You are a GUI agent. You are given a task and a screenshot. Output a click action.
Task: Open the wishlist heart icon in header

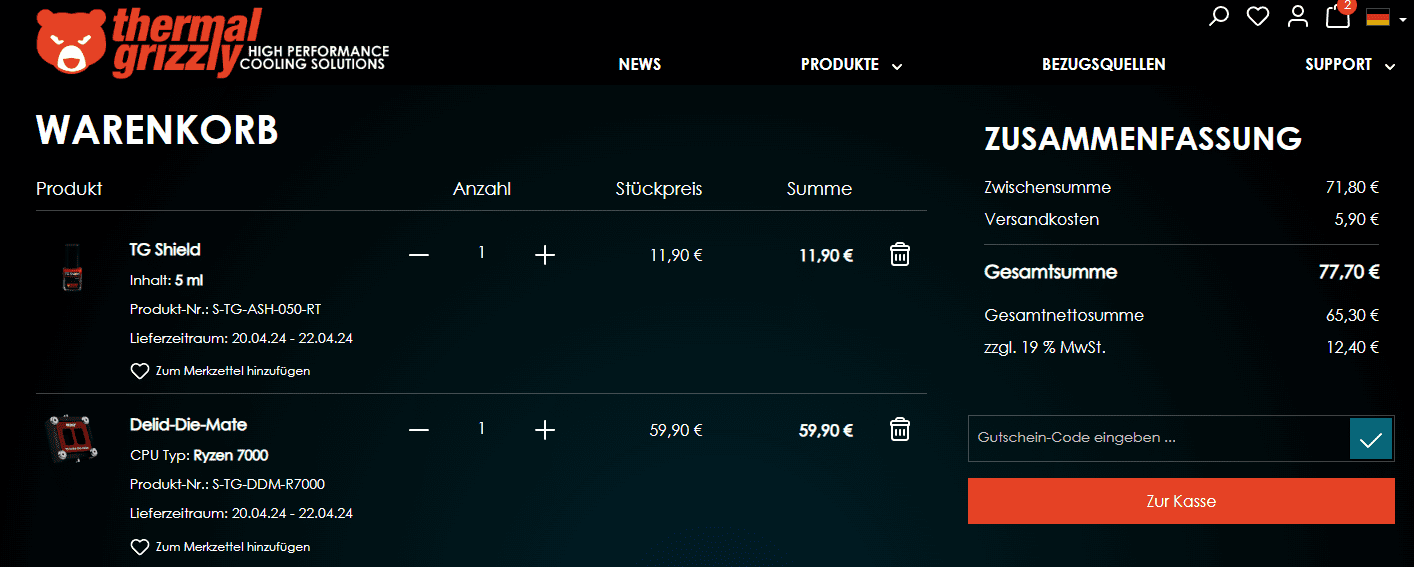tap(1258, 17)
